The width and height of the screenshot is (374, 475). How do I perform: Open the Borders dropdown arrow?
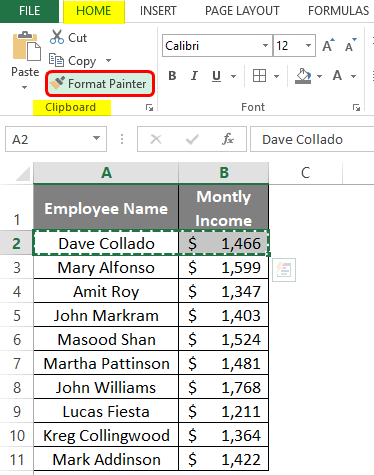[x=276, y=76]
